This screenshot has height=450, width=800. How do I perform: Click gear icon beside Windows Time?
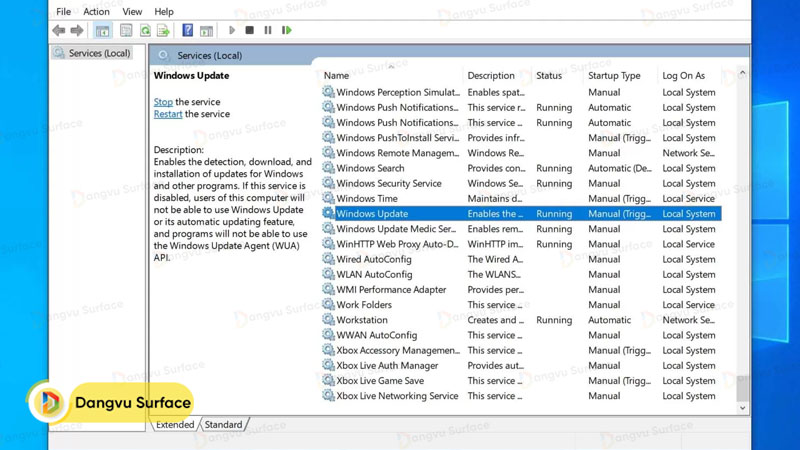pyautogui.click(x=328, y=198)
